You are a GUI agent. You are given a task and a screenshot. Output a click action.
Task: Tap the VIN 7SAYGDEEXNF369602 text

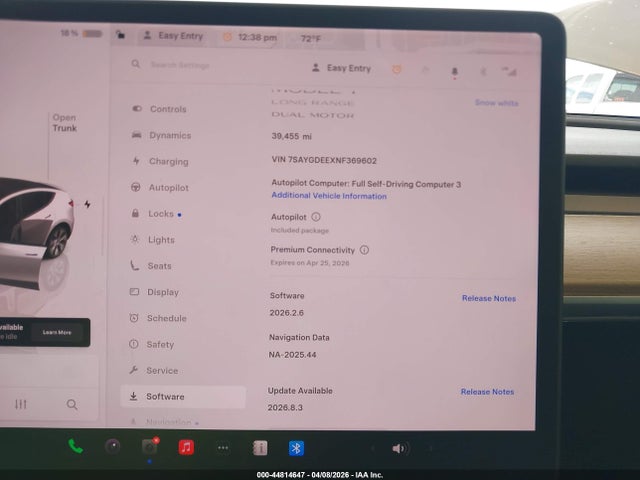click(324, 160)
